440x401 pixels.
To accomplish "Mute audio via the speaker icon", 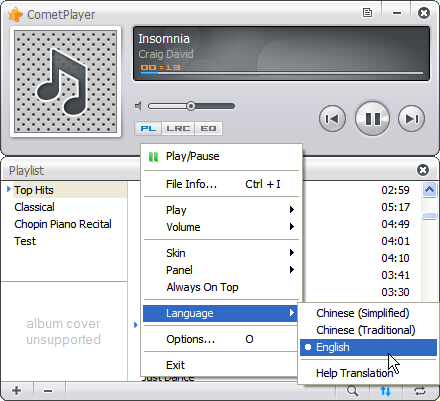I will (138, 106).
